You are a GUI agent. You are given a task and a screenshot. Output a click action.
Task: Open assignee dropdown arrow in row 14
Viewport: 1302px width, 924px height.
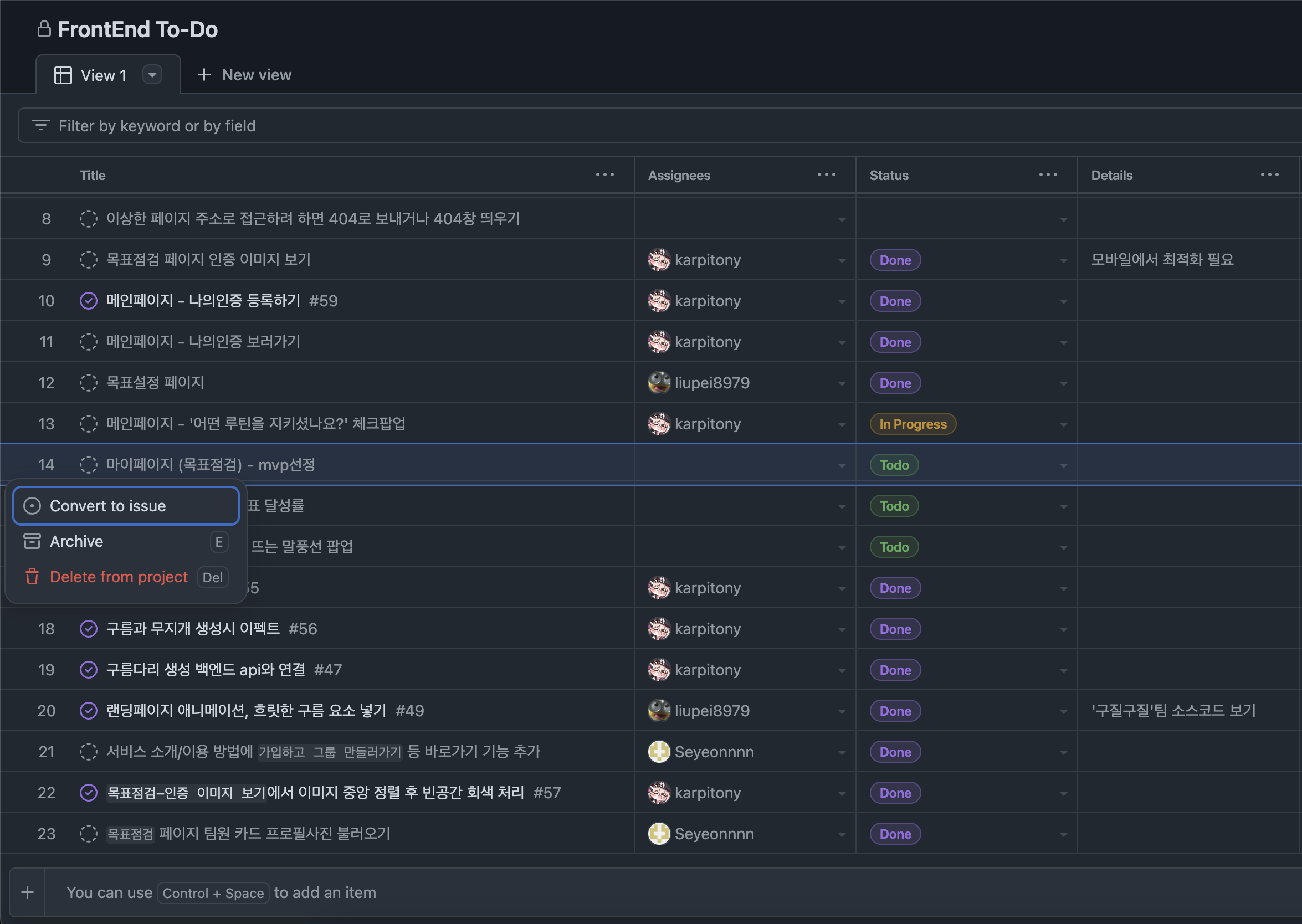click(x=842, y=465)
